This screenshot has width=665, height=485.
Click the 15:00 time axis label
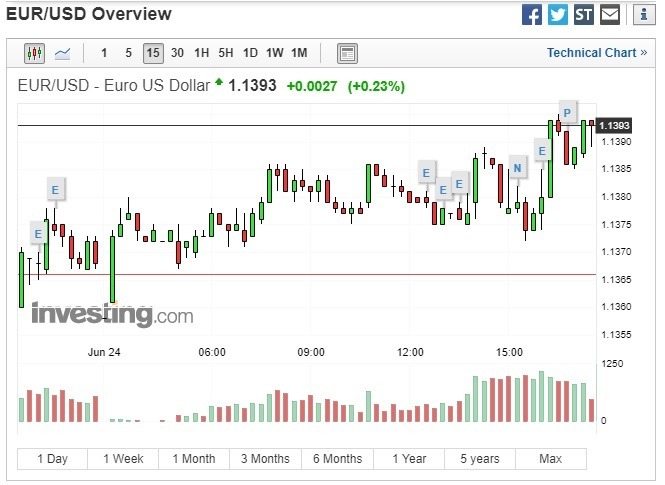(509, 352)
